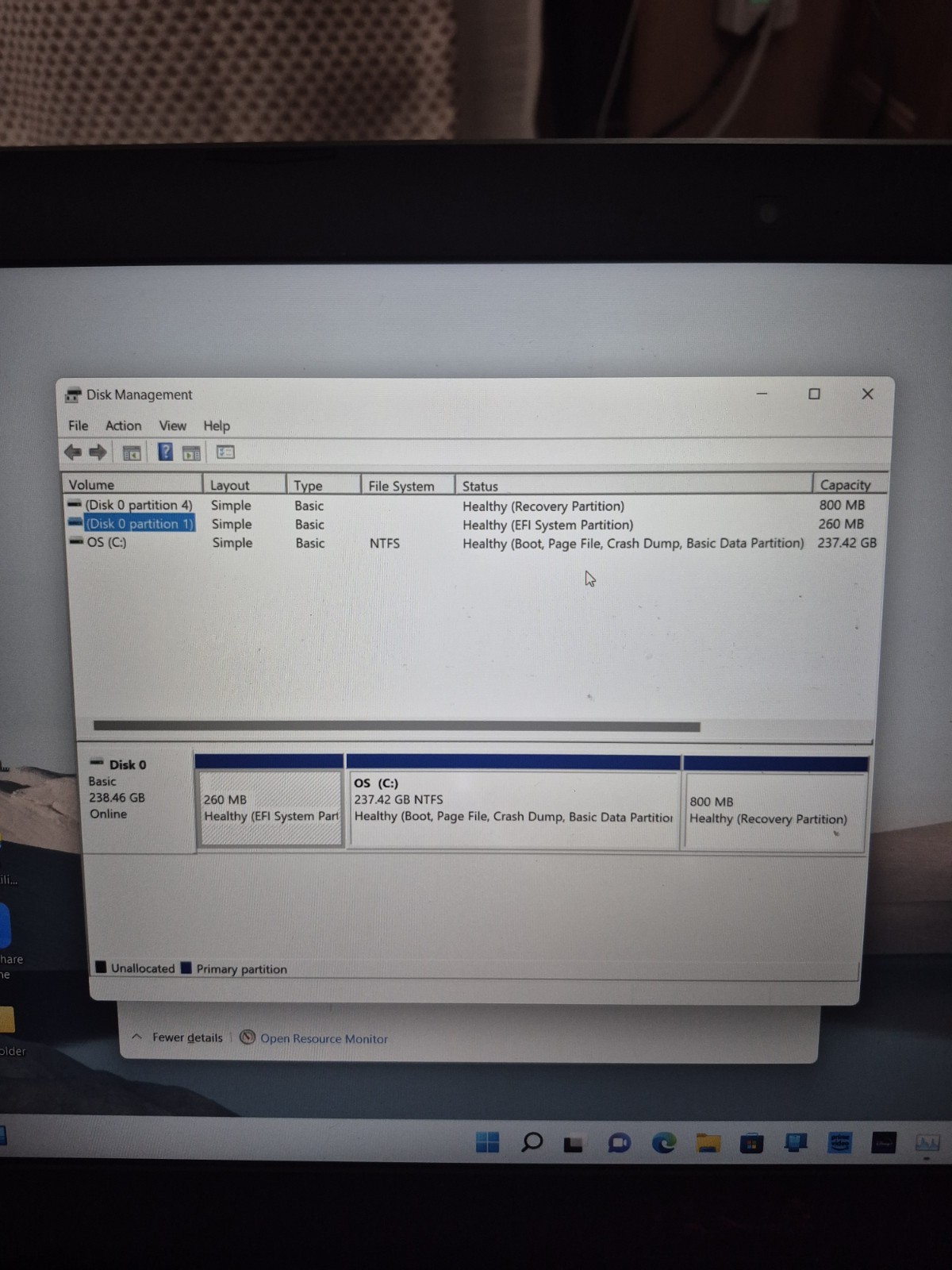Minimize the Disk Management window
Viewport: 952px width, 1270px height.
tap(762, 394)
